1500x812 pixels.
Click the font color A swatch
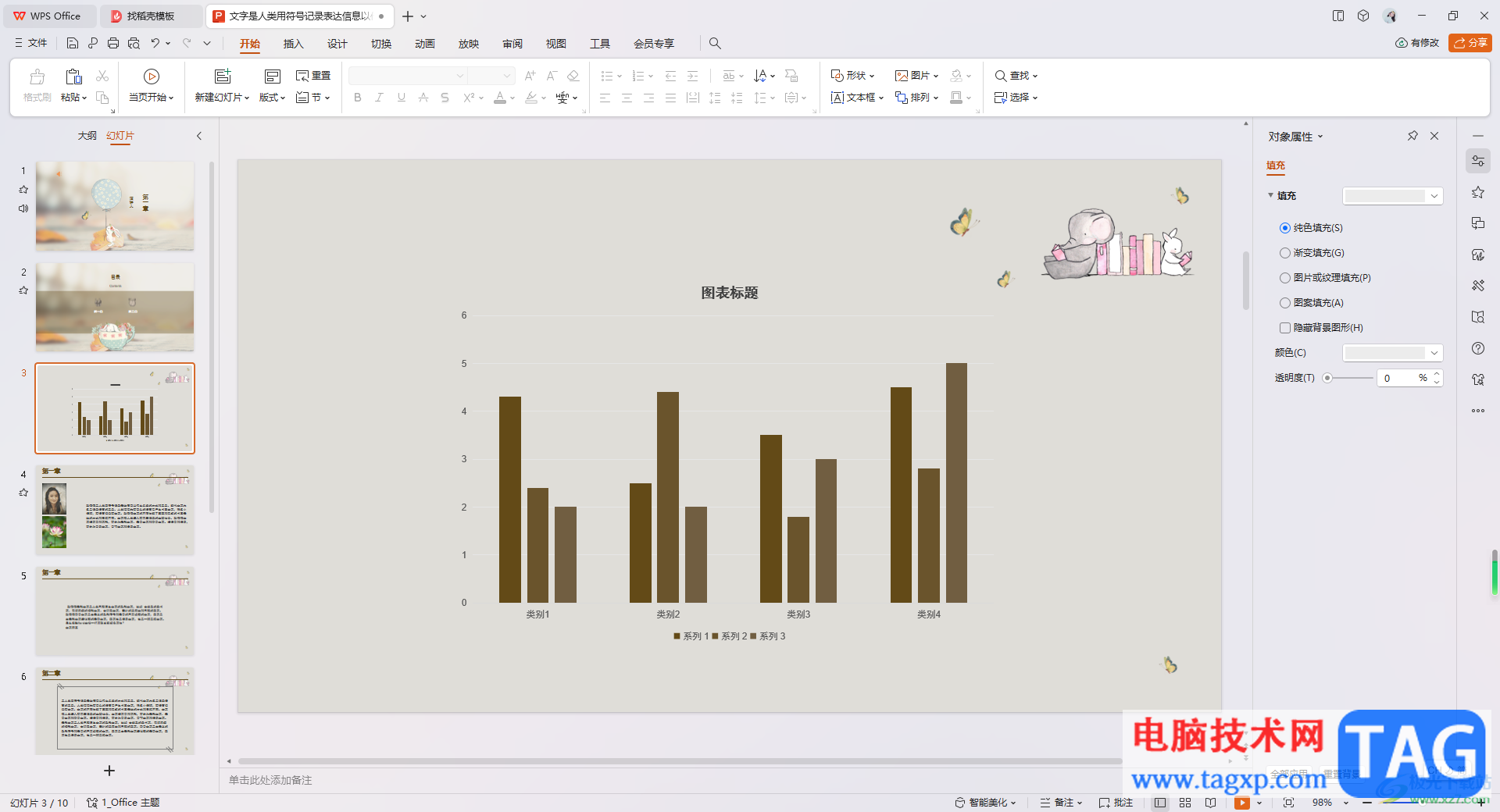(x=500, y=98)
